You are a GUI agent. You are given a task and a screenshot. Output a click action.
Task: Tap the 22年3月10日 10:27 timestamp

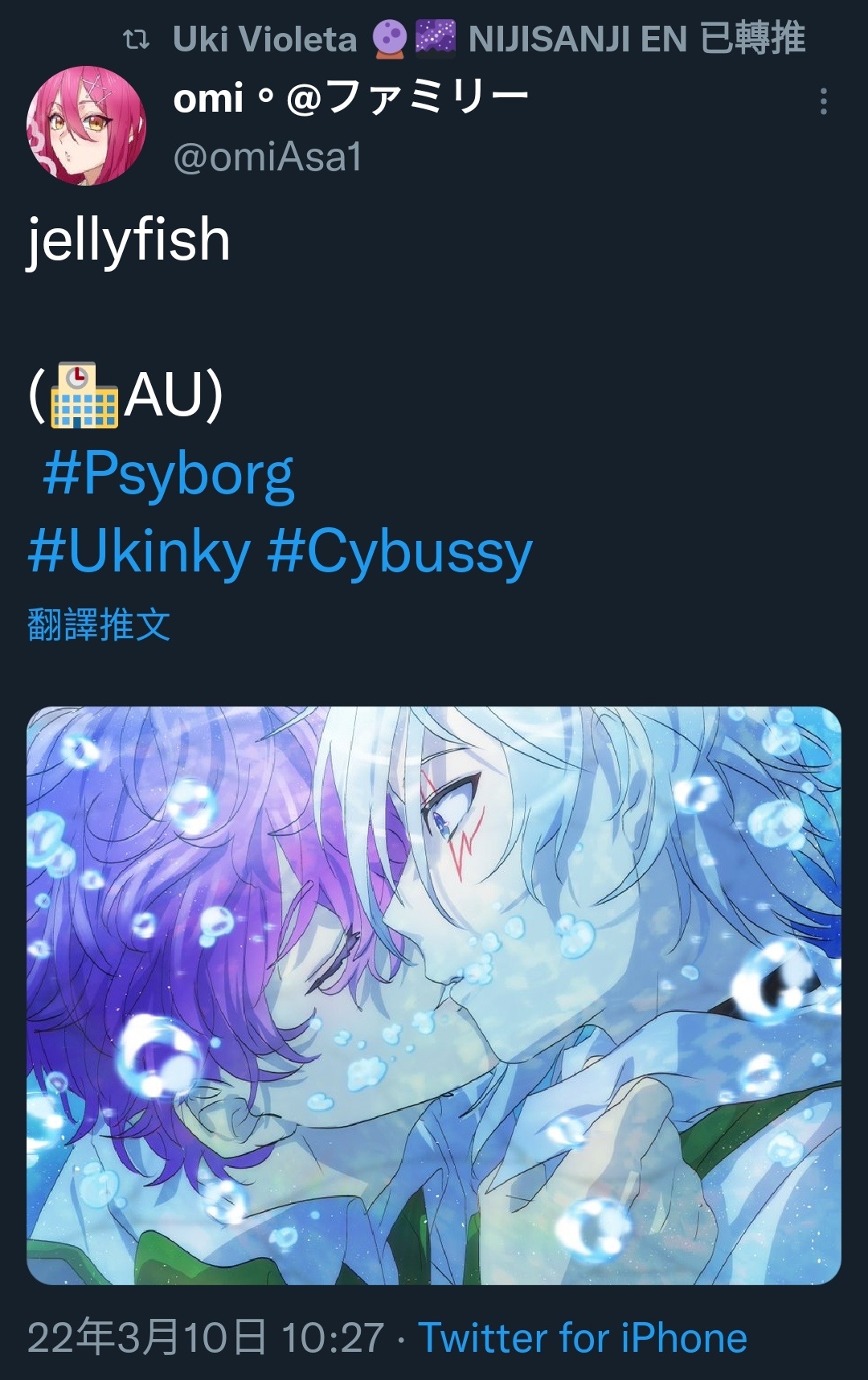click(206, 1338)
